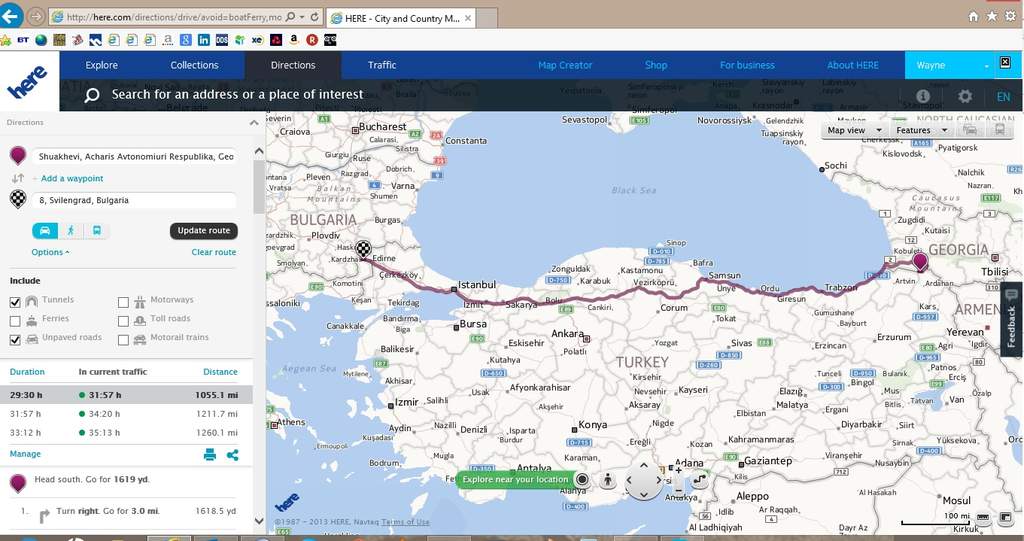Click the route overview icon beside zoom

699,480
